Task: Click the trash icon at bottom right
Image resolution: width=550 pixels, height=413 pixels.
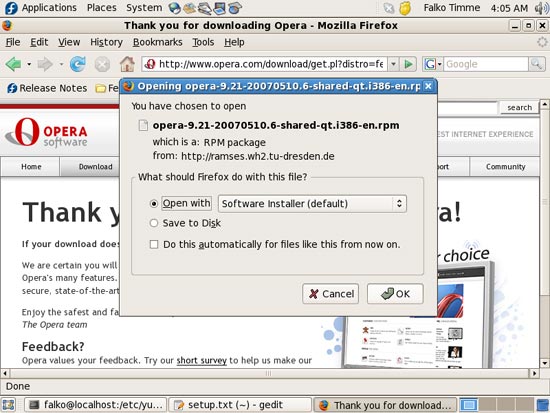Action: (x=543, y=405)
